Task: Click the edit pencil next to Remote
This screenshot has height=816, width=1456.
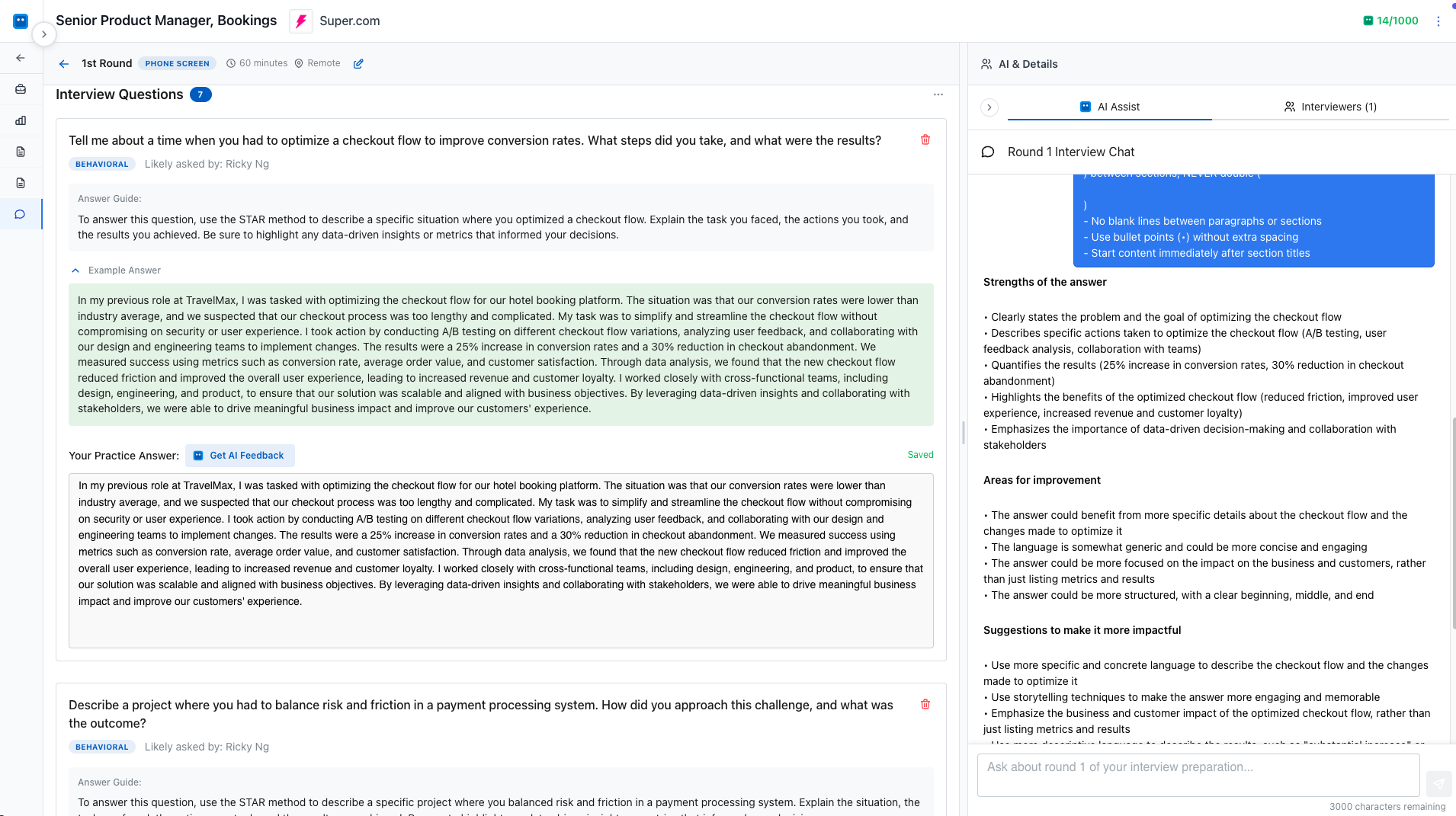Action: pos(358,63)
